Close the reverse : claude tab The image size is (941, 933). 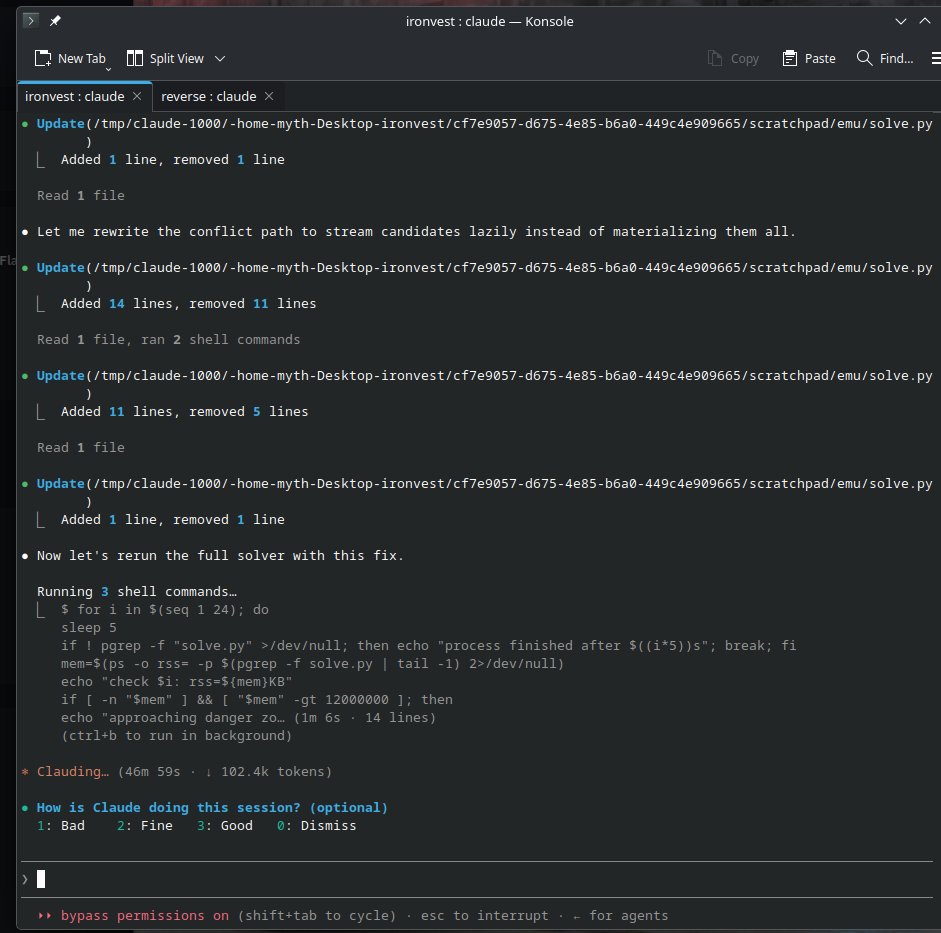tap(269, 96)
